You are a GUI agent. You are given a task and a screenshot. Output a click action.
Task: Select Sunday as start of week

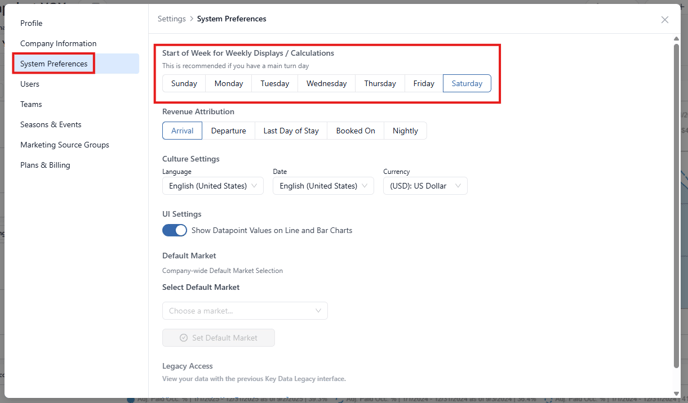[184, 83]
